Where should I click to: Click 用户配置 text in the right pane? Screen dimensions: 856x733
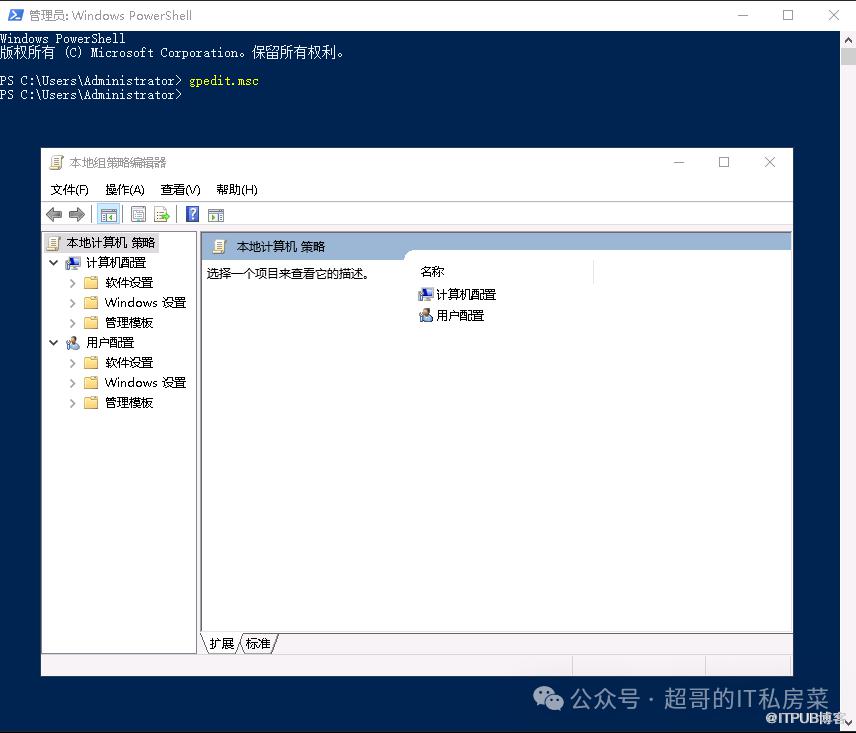pos(460,315)
